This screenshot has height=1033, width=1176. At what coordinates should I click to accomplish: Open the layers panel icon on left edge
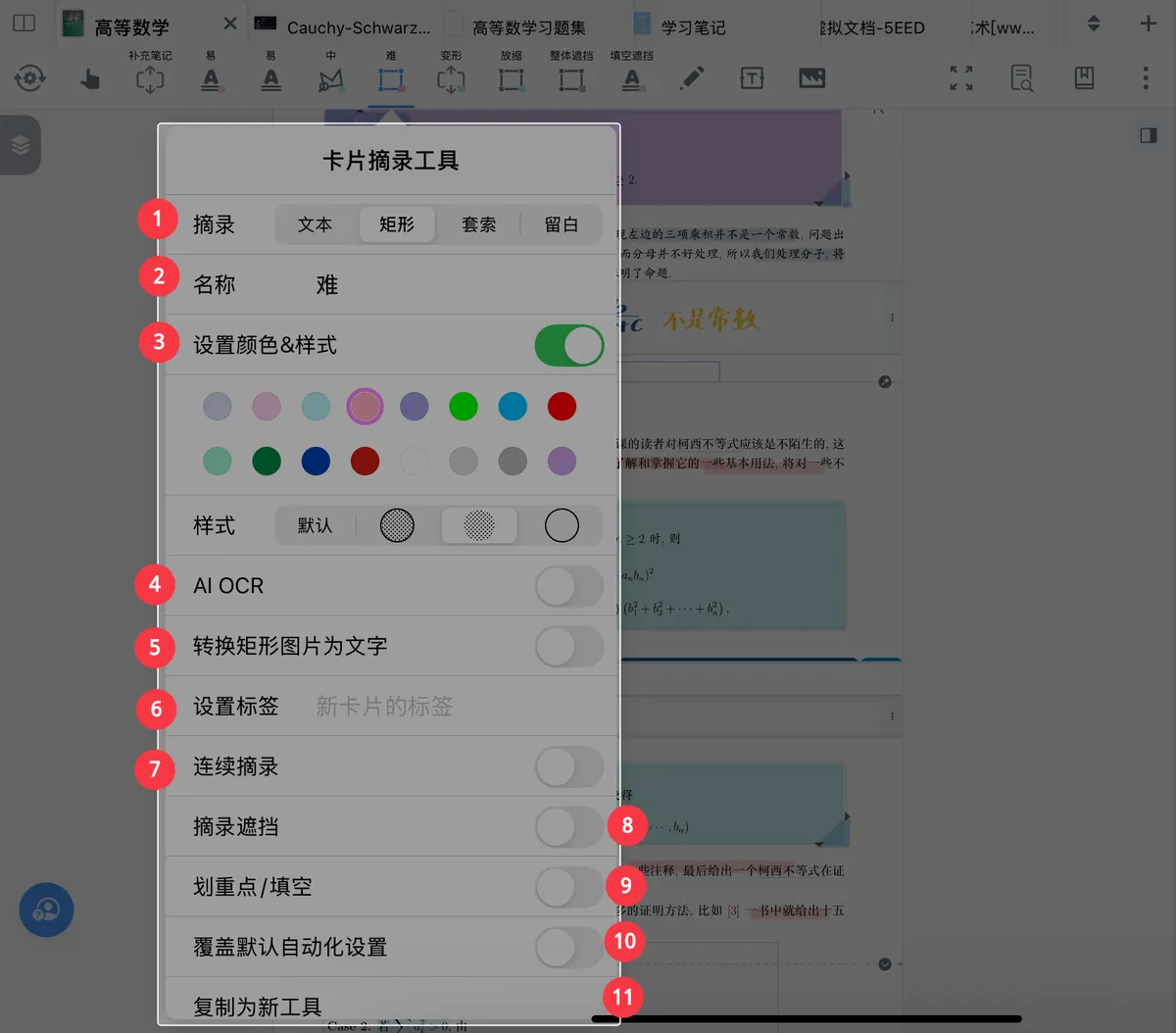(x=21, y=145)
